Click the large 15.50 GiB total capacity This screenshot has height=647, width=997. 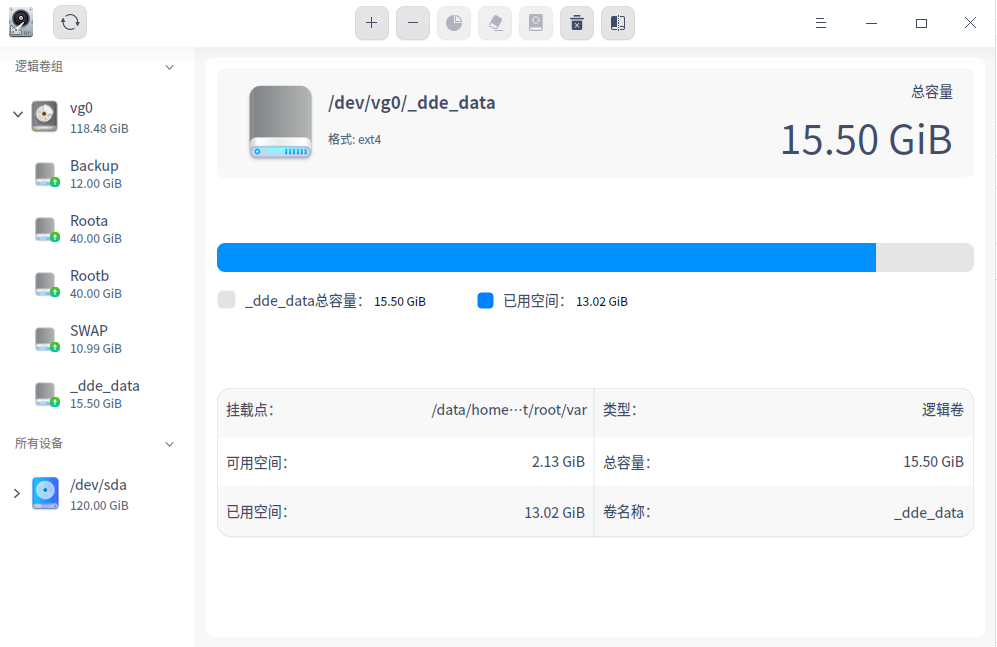point(866,140)
